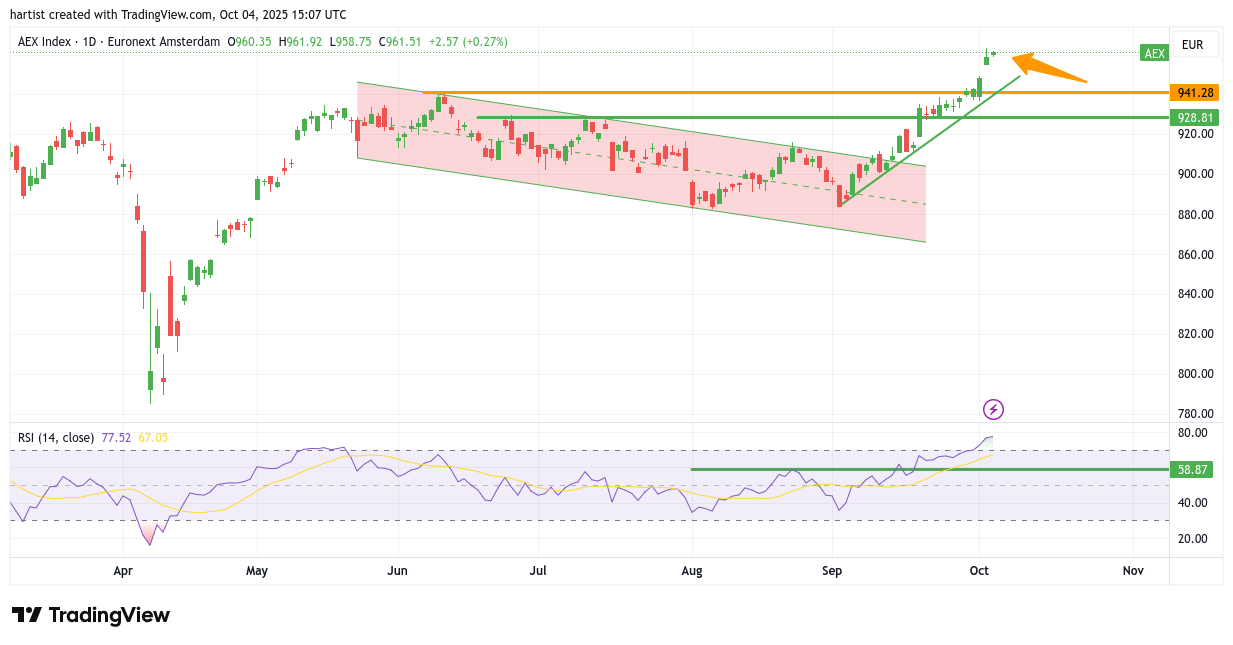This screenshot has height=645, width=1233.
Task: Click the purple RSI value 77.52
Action: [116, 437]
